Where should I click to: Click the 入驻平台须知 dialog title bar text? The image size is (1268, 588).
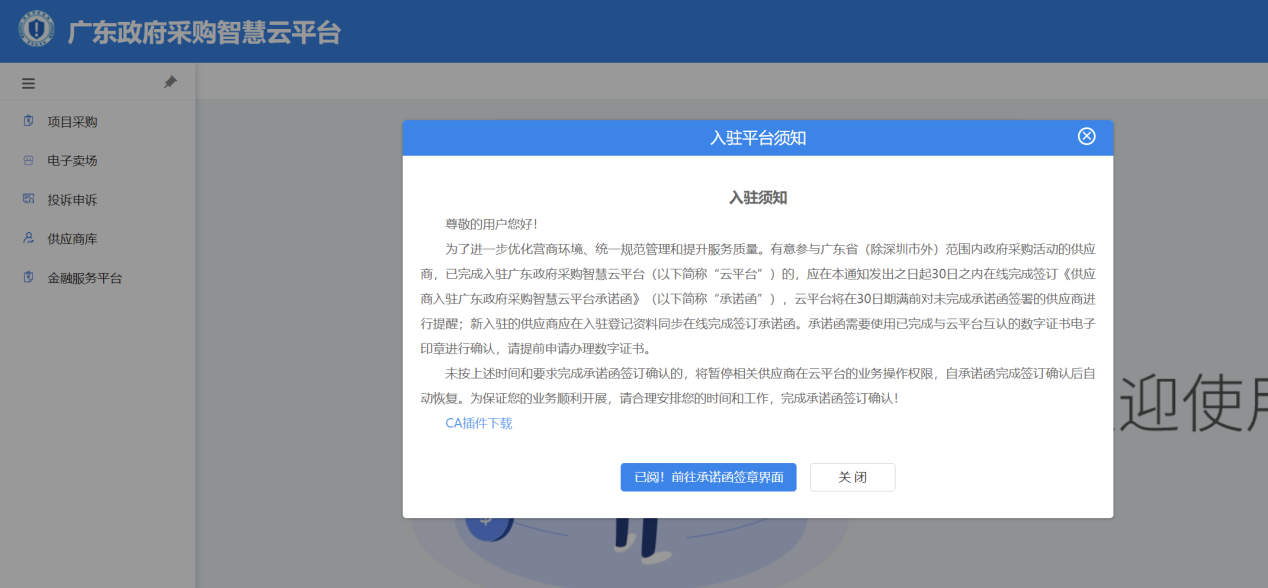[x=758, y=138]
